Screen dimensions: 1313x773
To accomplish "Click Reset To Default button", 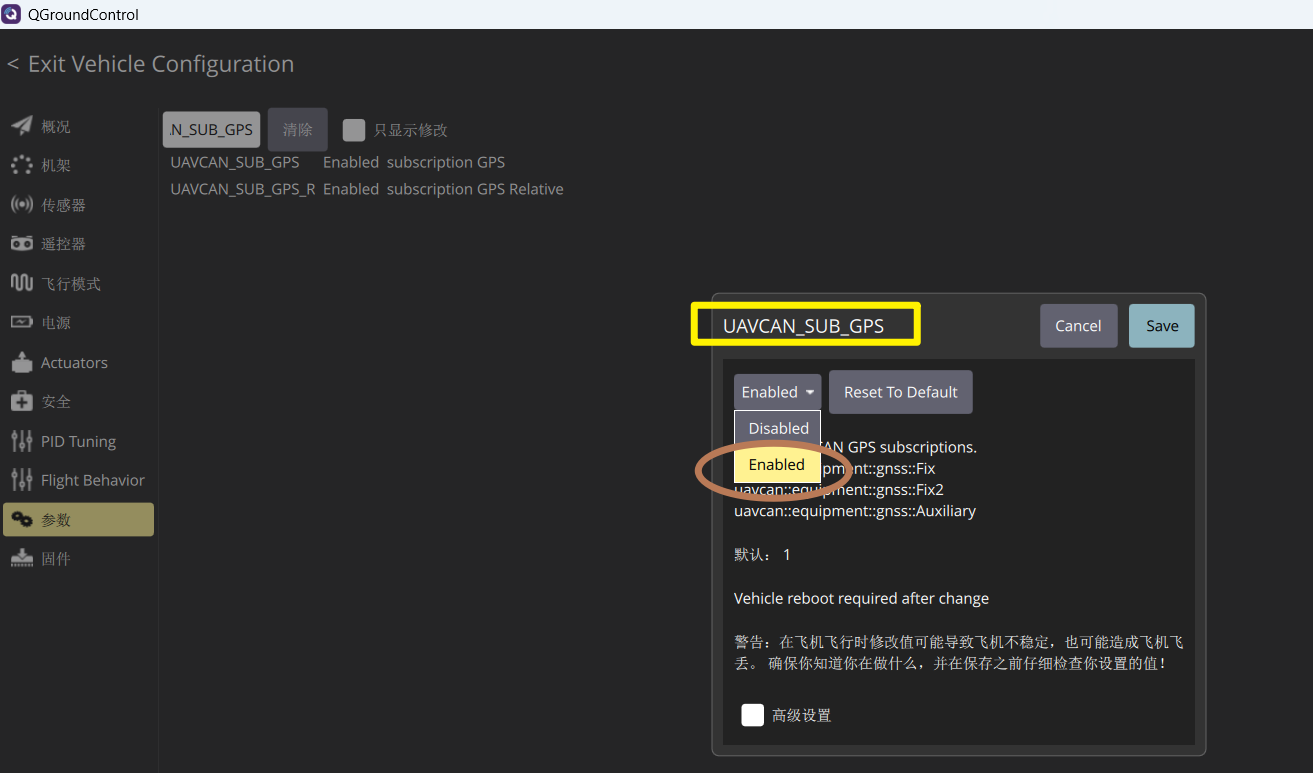I will tap(900, 392).
